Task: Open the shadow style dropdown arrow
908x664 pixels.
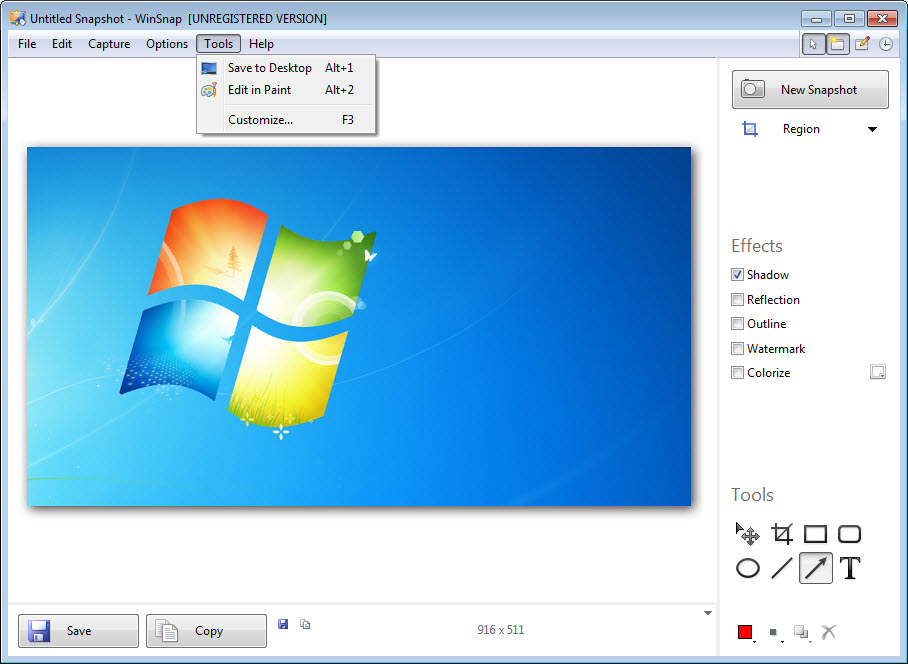Action: (x=810, y=641)
